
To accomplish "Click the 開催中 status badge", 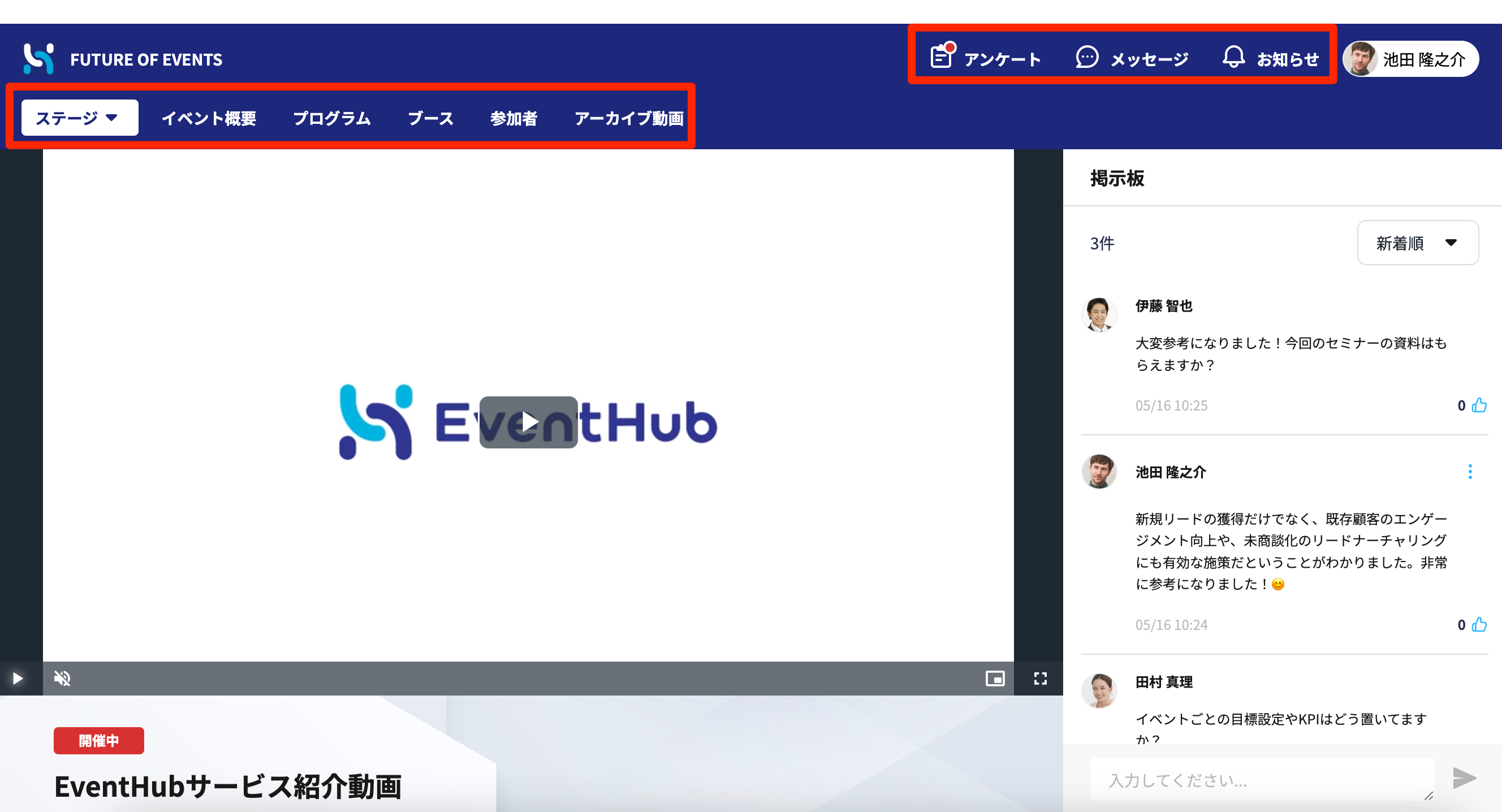I will pyautogui.click(x=98, y=741).
